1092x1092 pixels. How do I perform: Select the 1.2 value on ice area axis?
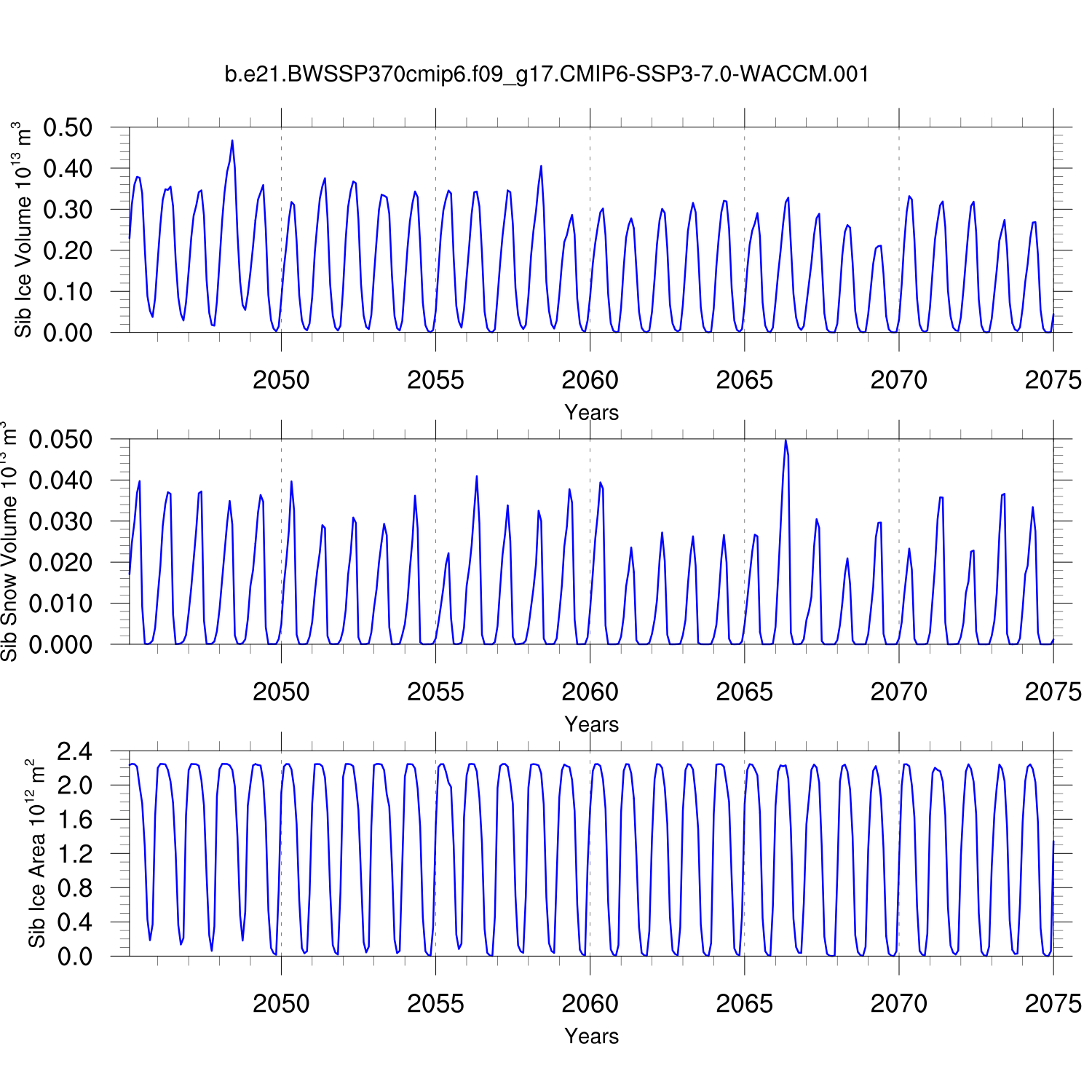click(x=75, y=854)
